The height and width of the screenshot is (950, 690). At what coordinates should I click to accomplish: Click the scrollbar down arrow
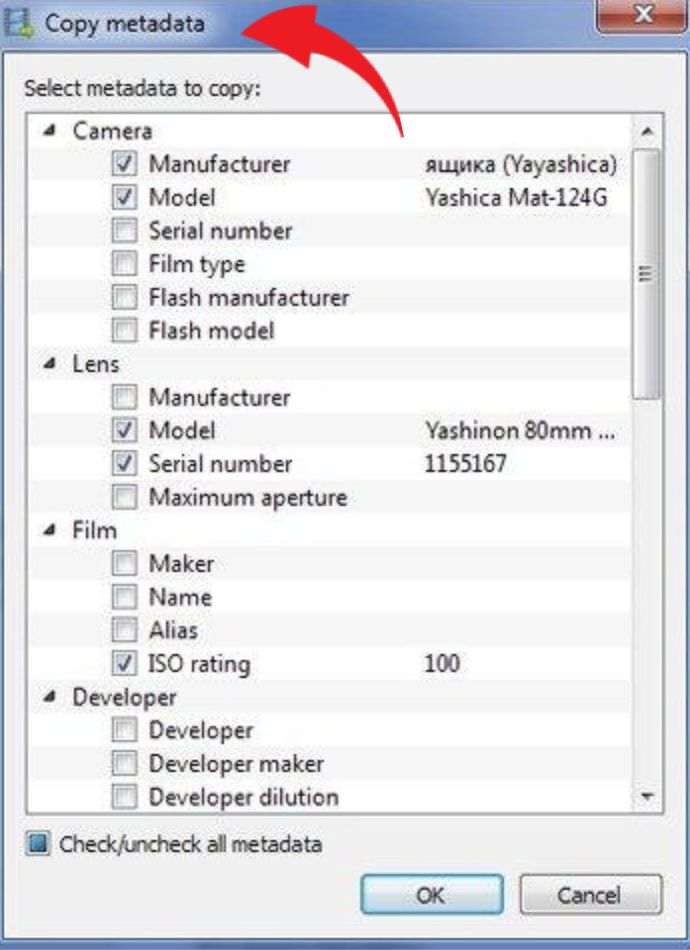(647, 796)
